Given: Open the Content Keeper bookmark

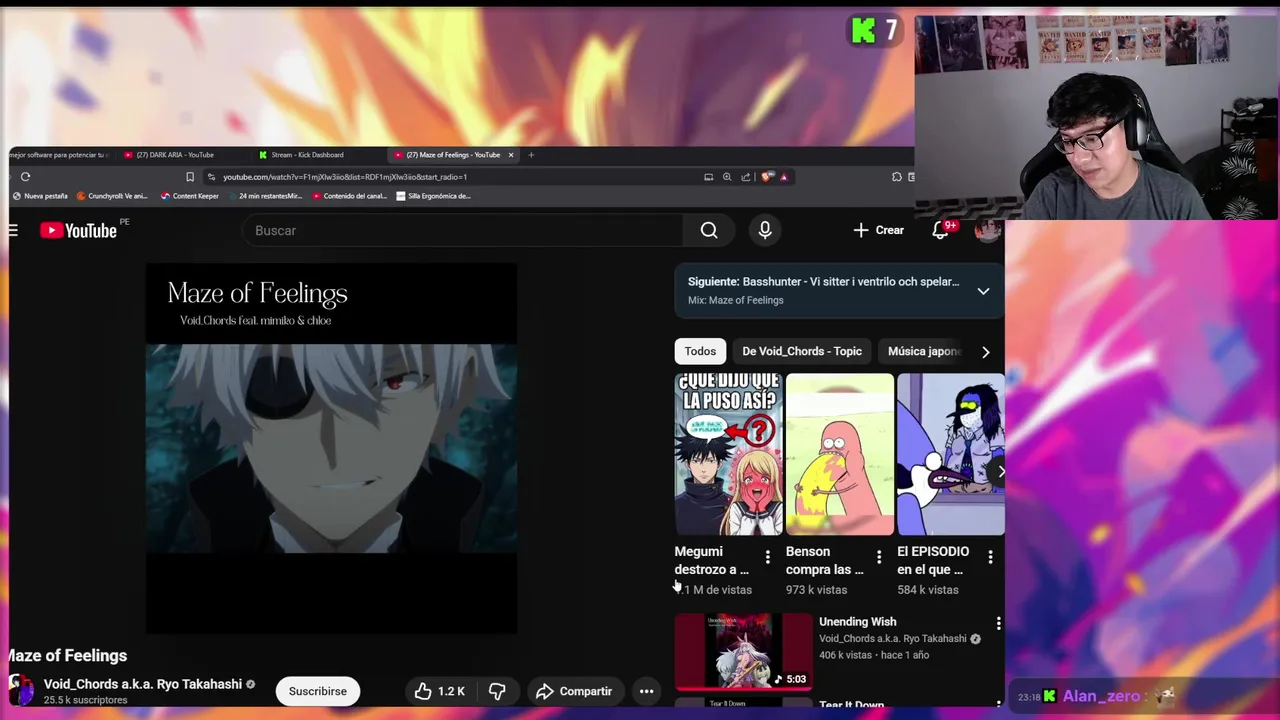Looking at the screenshot, I should (x=190, y=196).
